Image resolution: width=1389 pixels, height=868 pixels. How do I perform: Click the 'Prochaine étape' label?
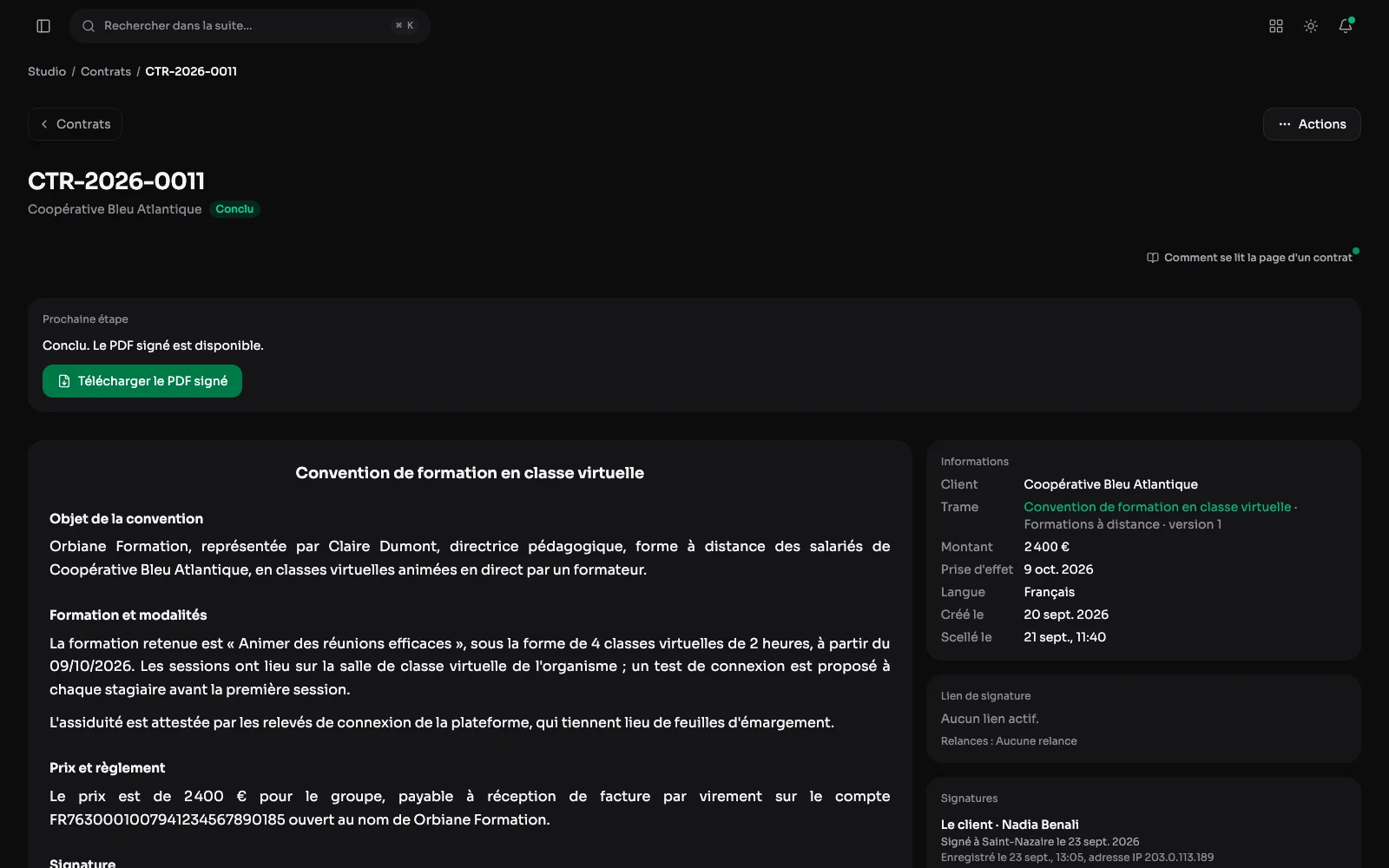[x=85, y=319]
